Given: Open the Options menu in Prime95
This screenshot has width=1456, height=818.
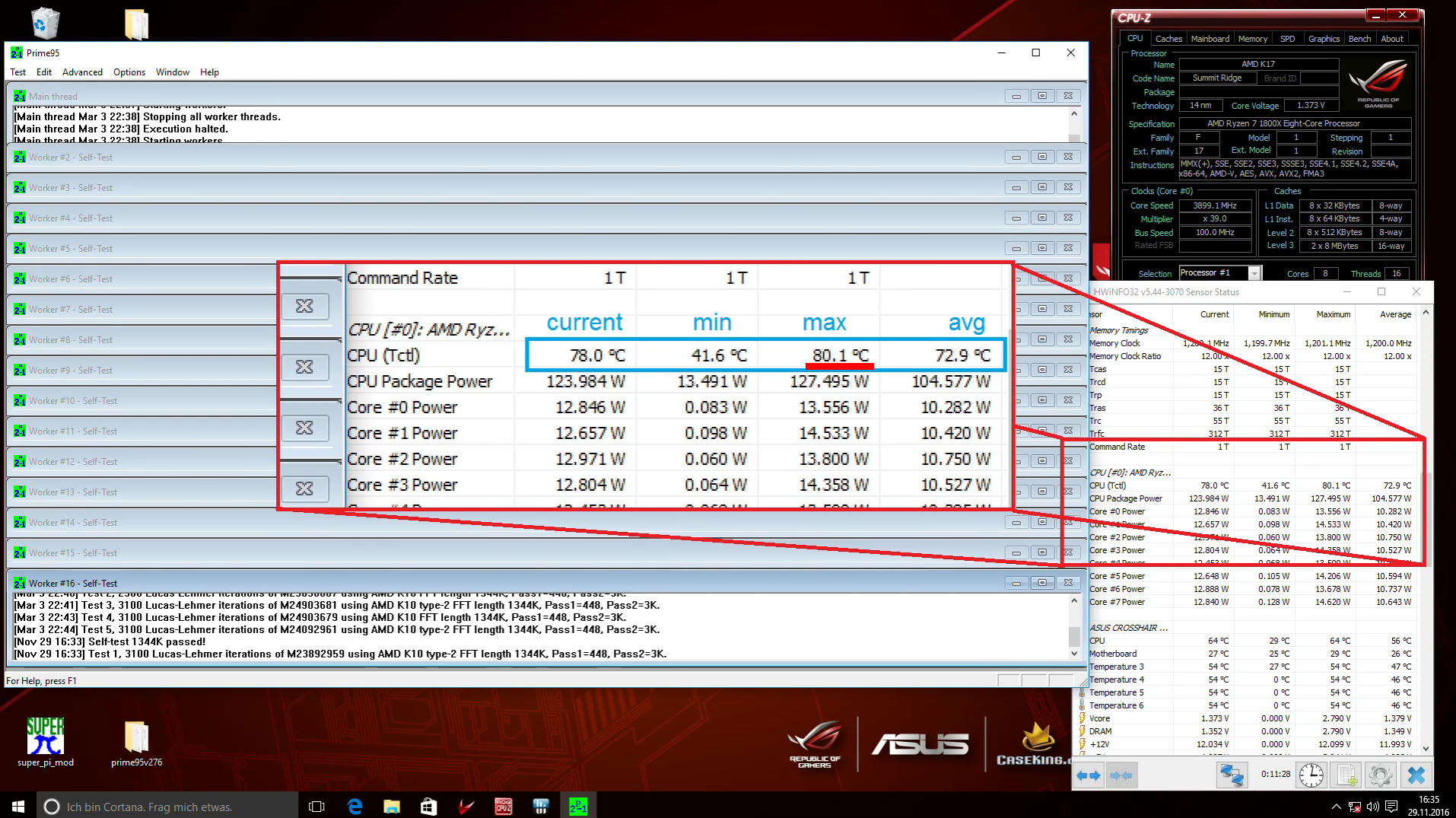Looking at the screenshot, I should (129, 72).
